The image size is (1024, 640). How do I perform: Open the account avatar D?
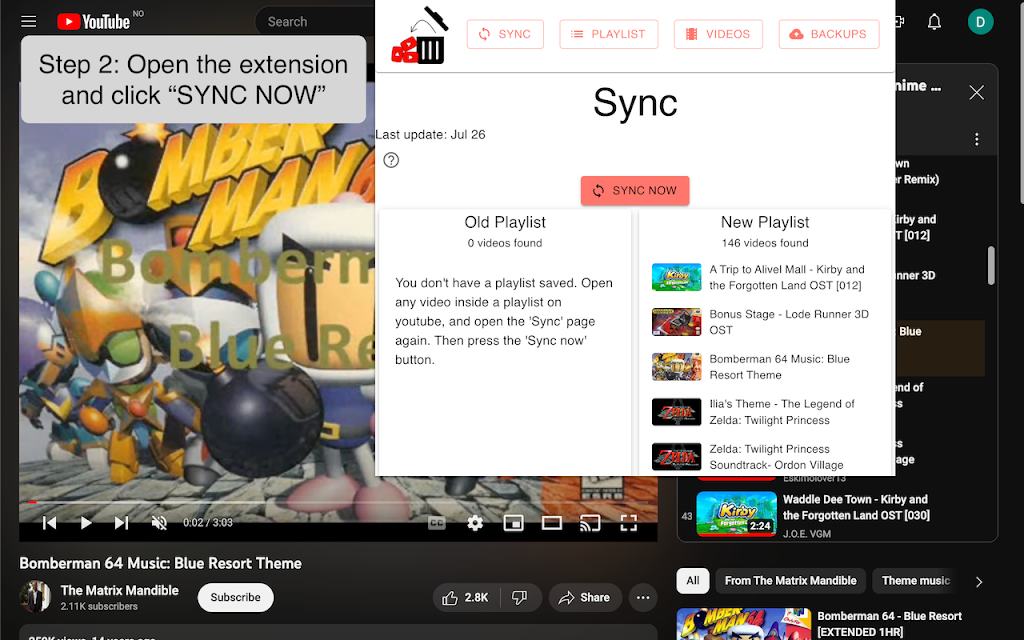click(x=980, y=22)
